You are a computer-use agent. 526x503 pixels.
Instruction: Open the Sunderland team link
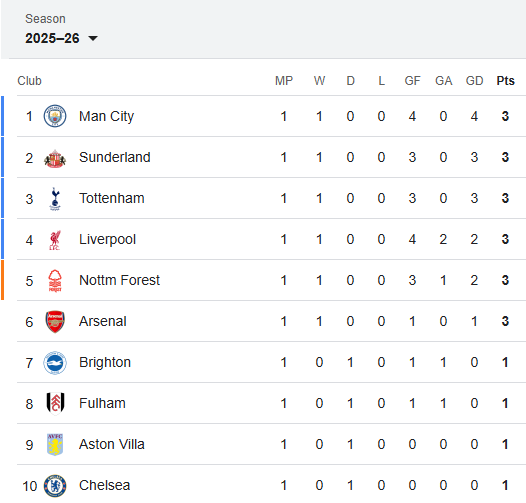[x=115, y=157]
